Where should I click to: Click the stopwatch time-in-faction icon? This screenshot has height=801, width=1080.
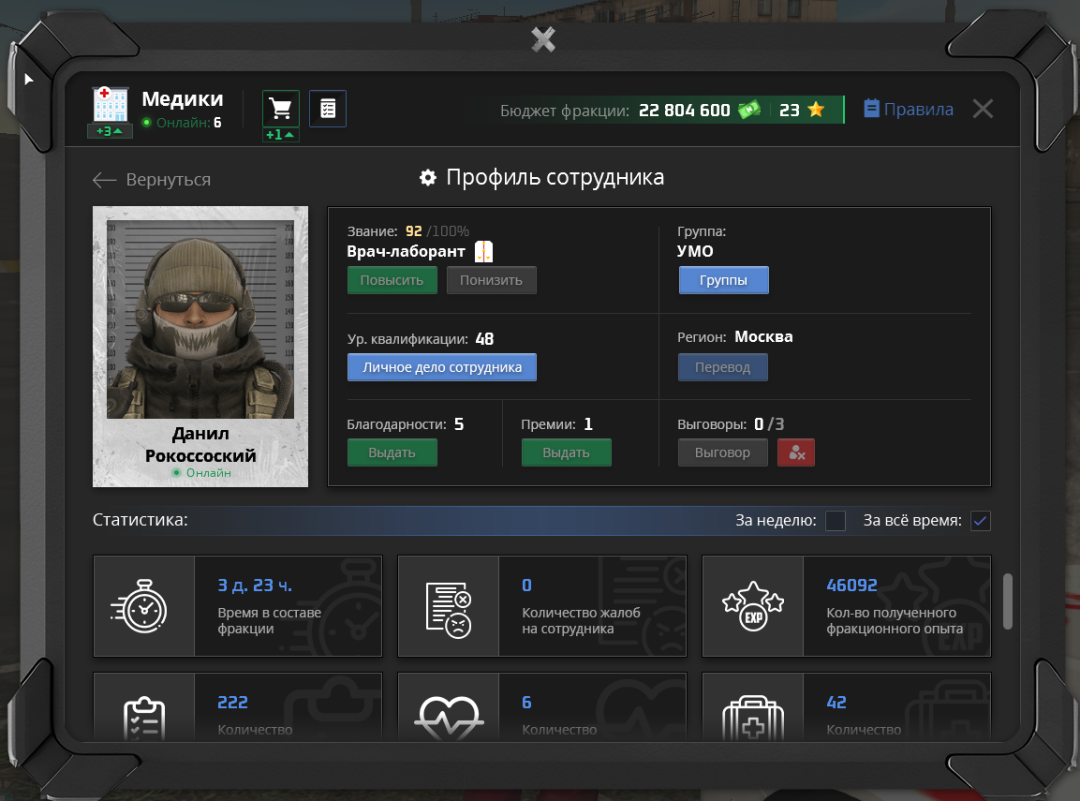[x=144, y=607]
